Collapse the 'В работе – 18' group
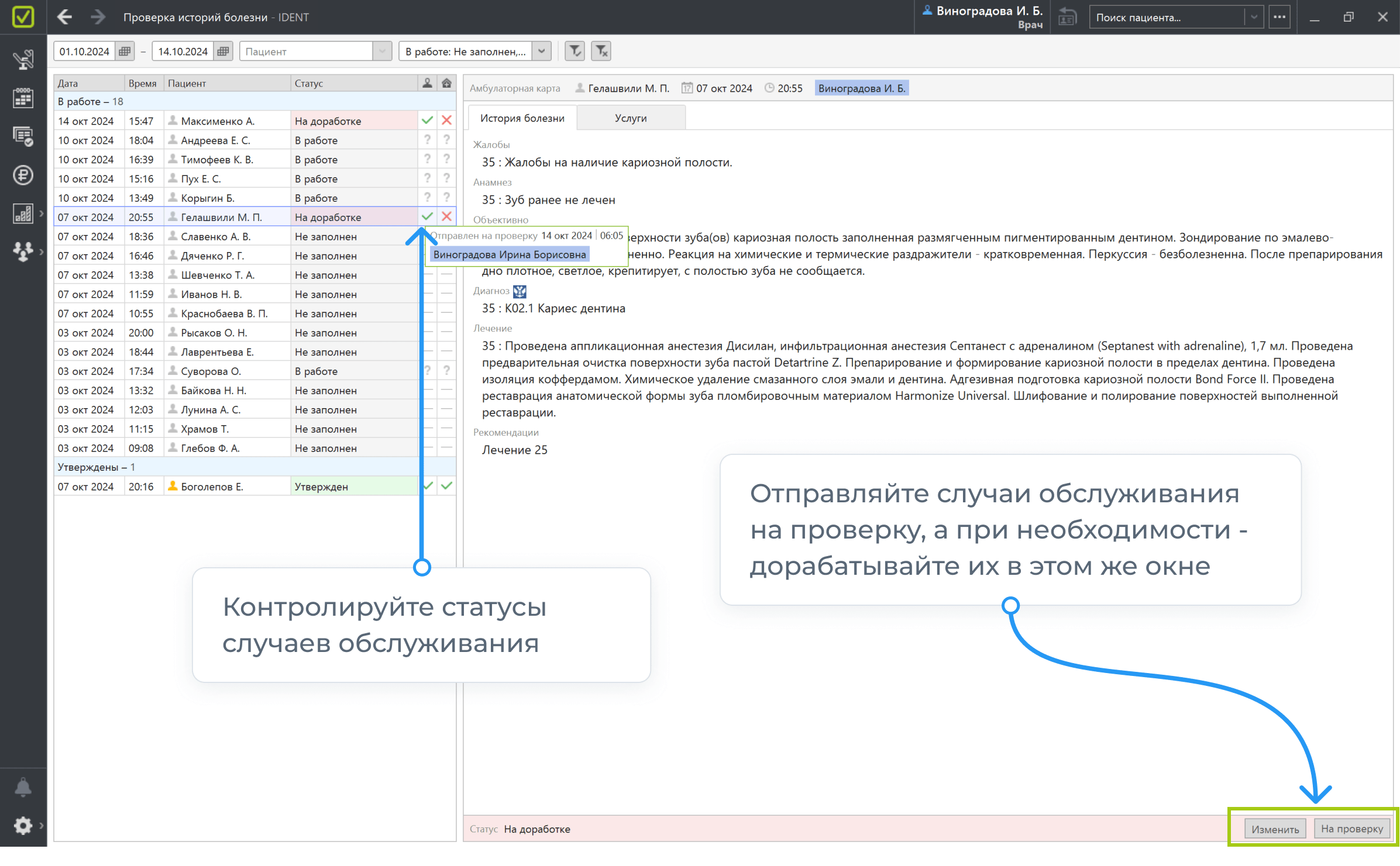The image size is (1400, 866). point(254,101)
